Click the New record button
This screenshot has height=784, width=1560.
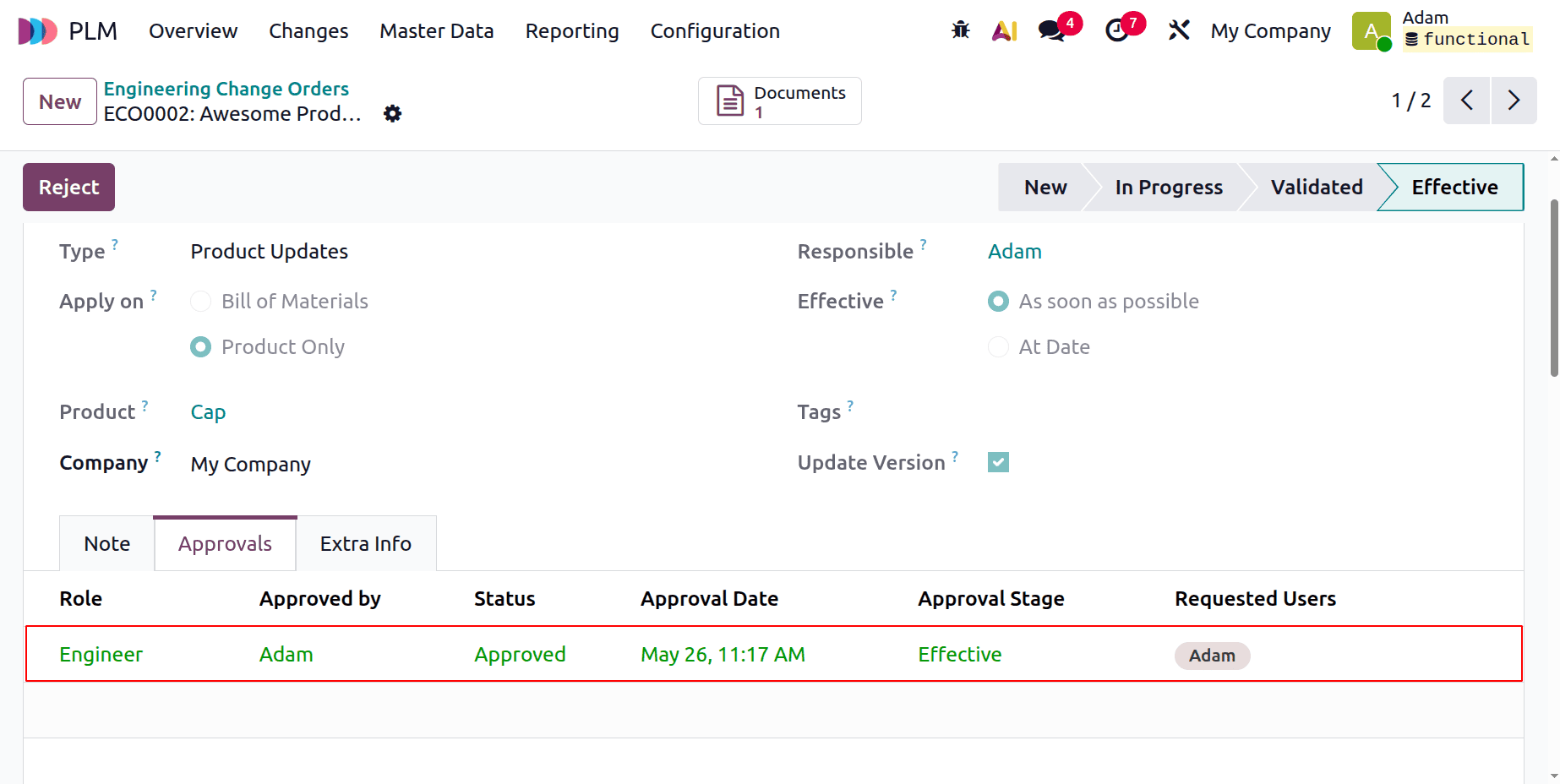(60, 101)
